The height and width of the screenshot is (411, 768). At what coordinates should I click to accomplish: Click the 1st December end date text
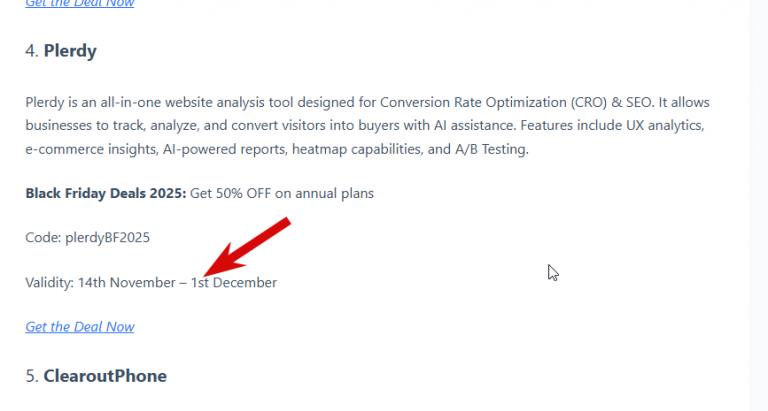(234, 282)
